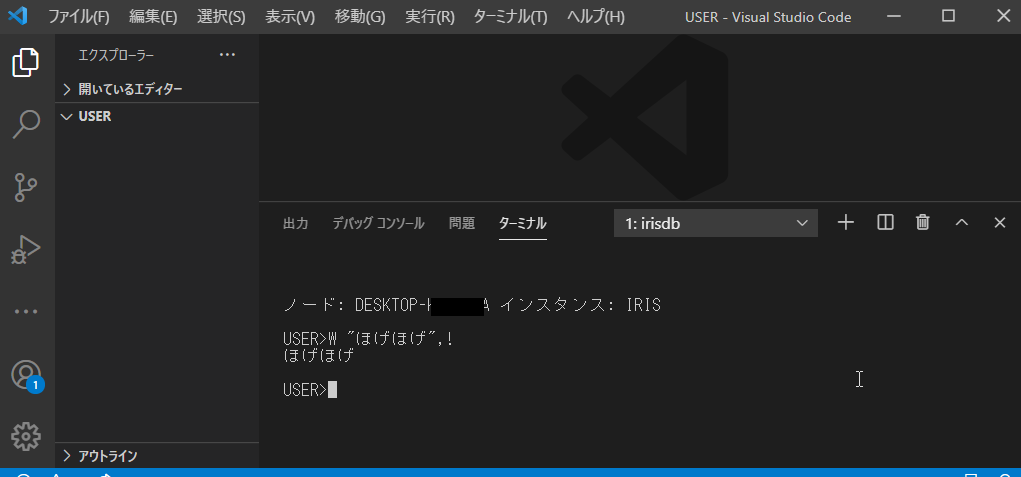Expand the アウトライン section
The width and height of the screenshot is (1021, 477).
[x=107, y=456]
